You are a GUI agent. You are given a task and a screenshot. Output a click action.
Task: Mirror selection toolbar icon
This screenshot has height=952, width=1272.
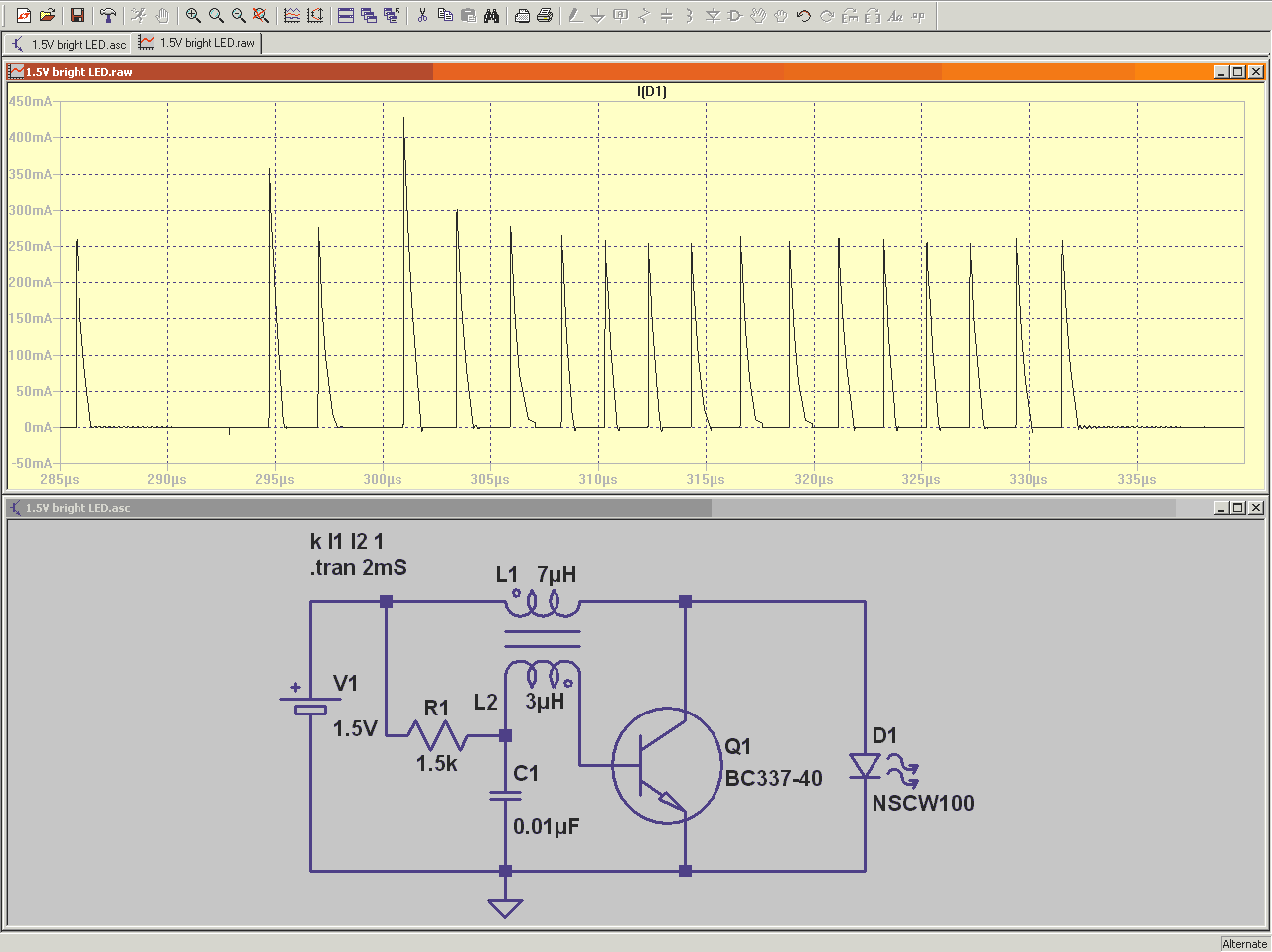tap(873, 16)
